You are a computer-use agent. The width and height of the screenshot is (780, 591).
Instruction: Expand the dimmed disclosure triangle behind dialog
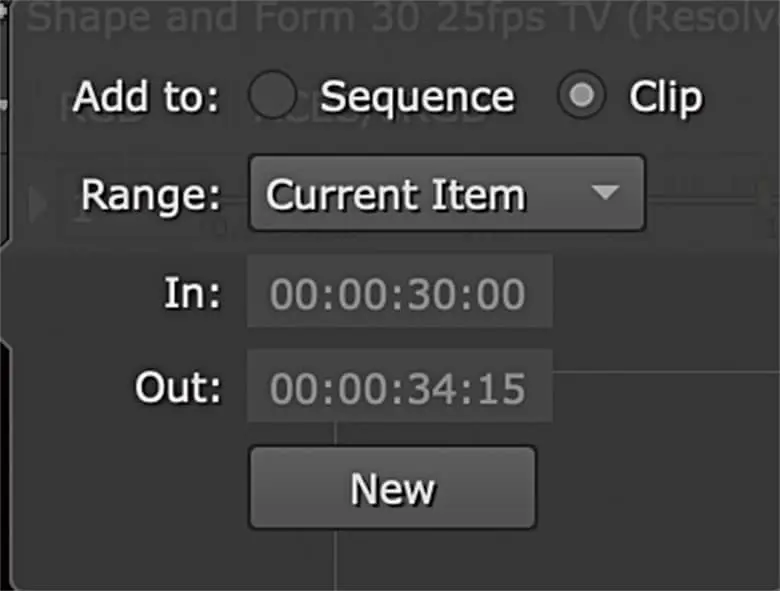(40, 205)
